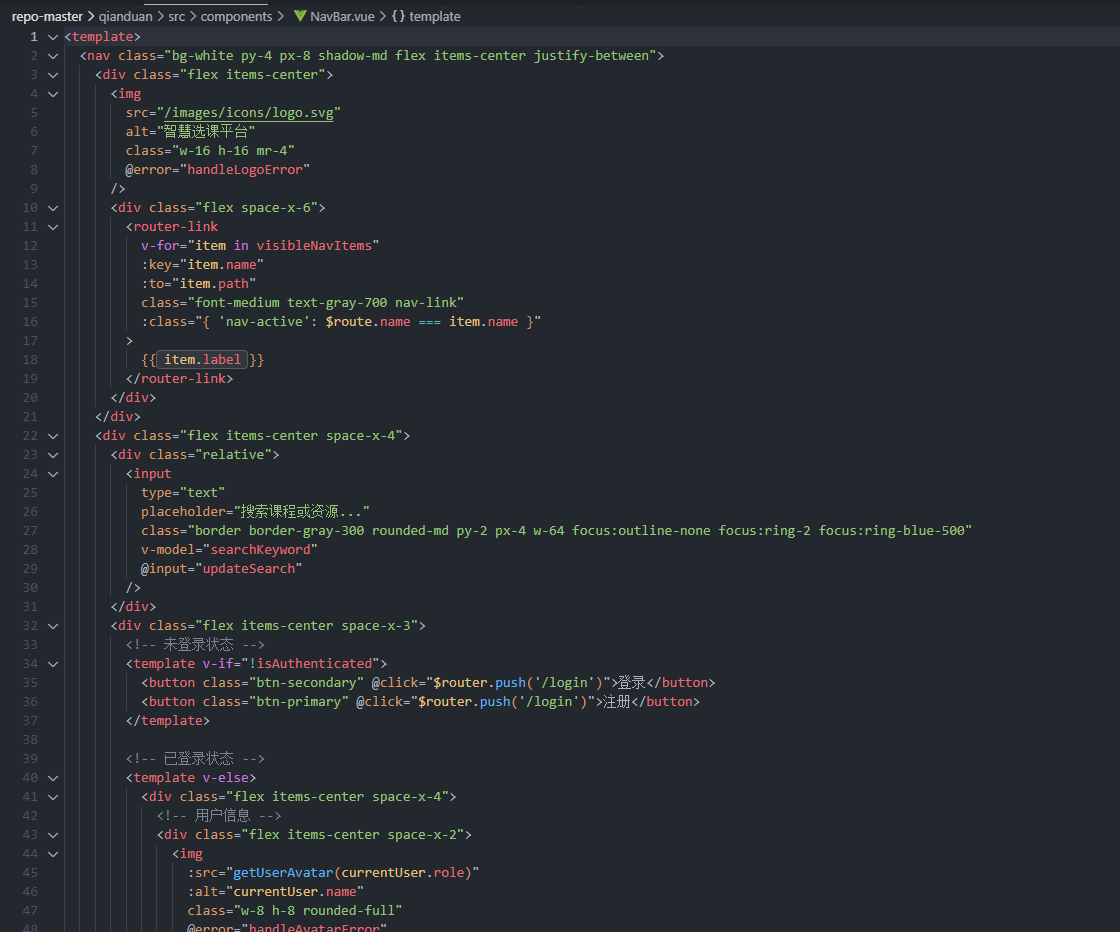The image size is (1120, 932).
Task: Click the 搜索课程或资源 placeholder text
Action: click(x=290, y=511)
